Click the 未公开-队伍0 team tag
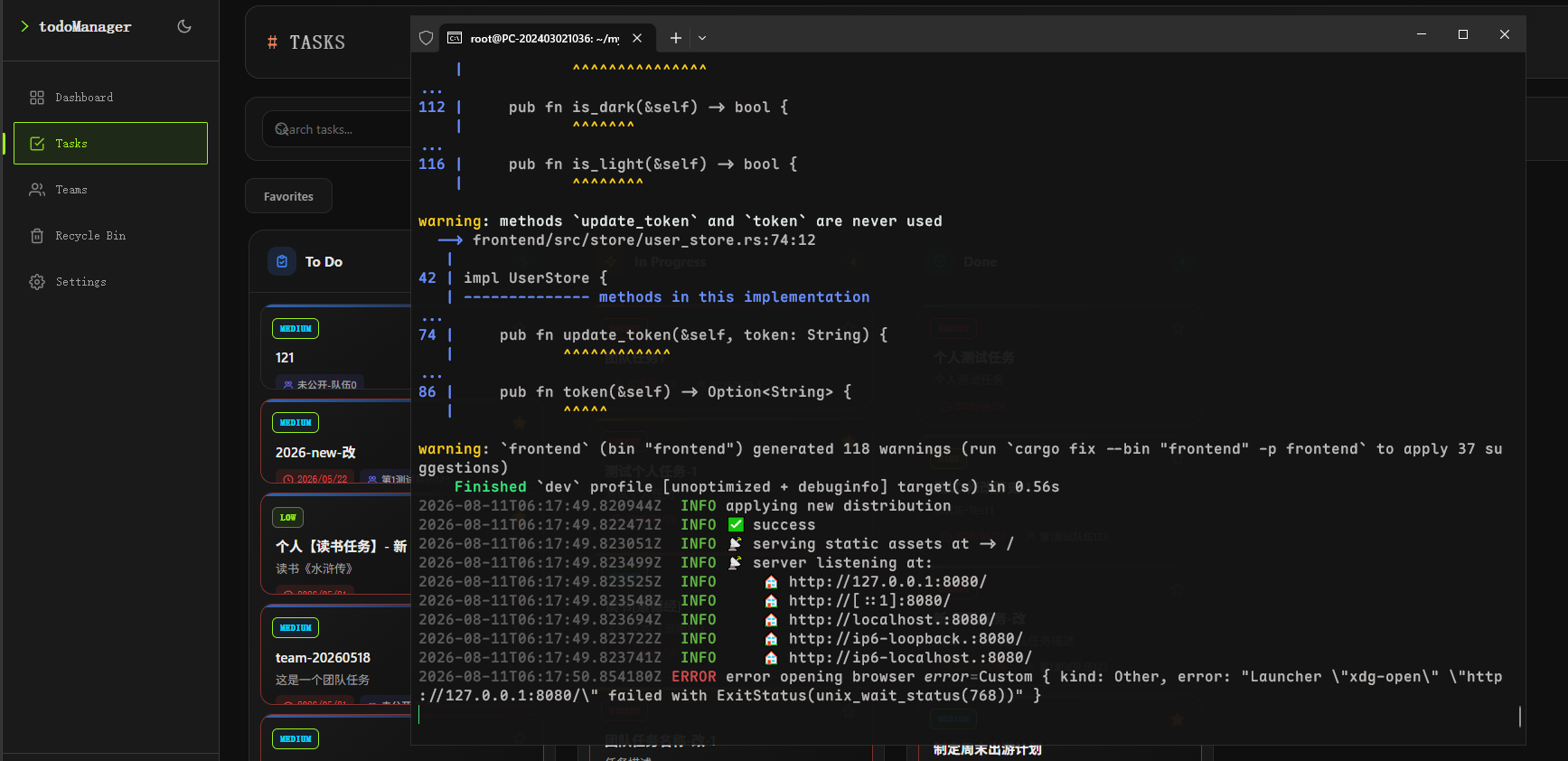Image resolution: width=1568 pixels, height=761 pixels. [320, 384]
